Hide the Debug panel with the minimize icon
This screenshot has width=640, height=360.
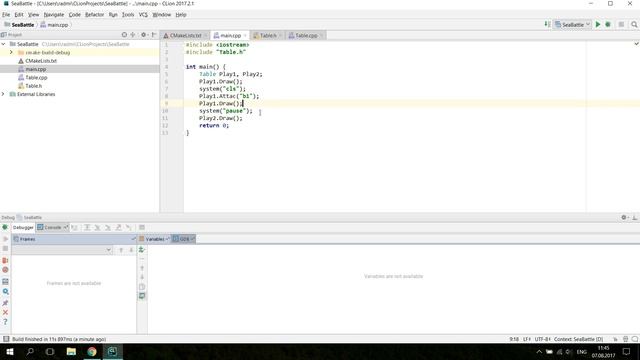pyautogui.click(x=635, y=218)
